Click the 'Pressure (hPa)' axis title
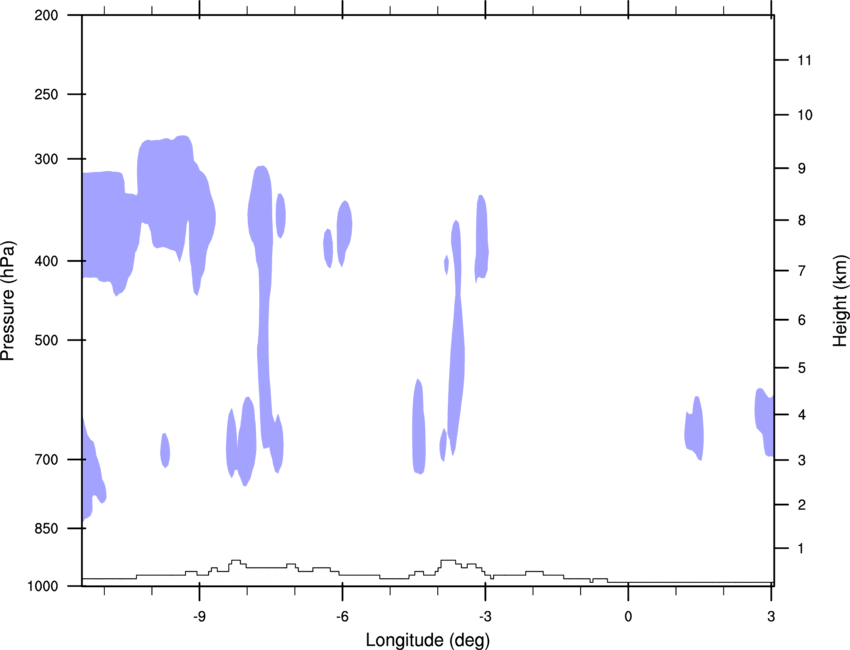850x650 pixels. (x=8, y=301)
